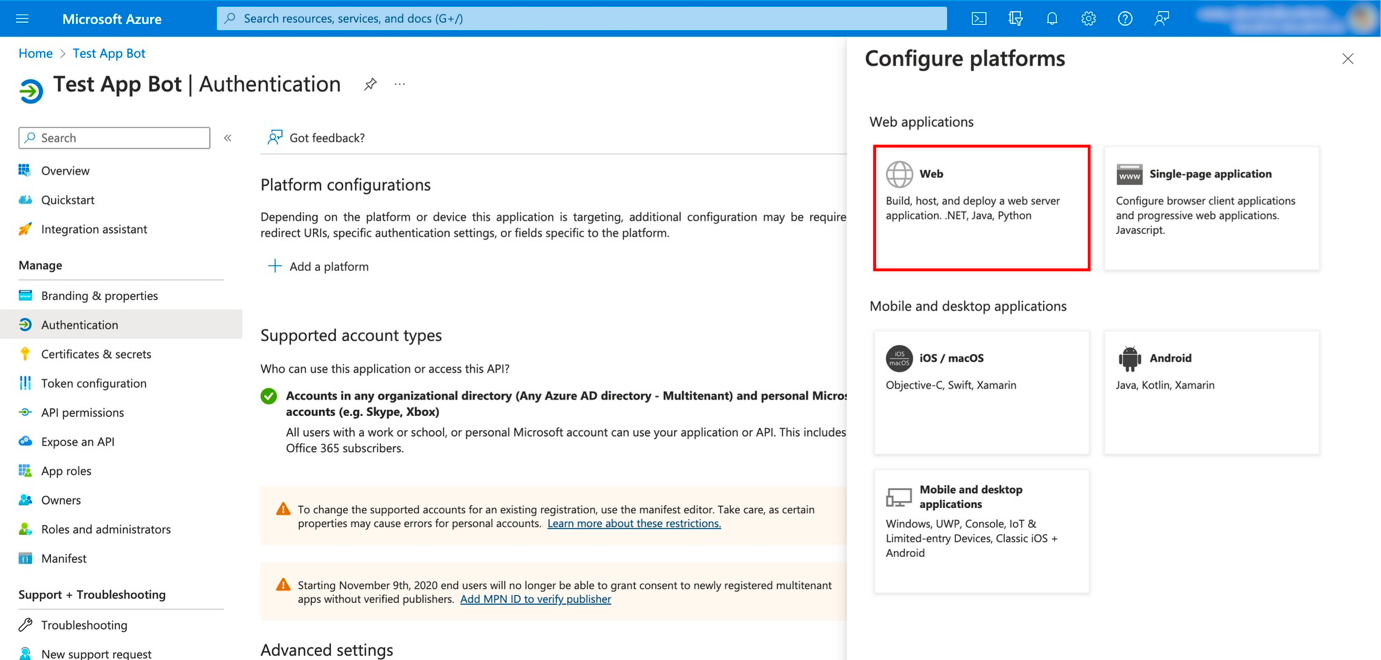Choose the iOS / macOS platform card
This screenshot has width=1381, height=660.
coord(981,392)
